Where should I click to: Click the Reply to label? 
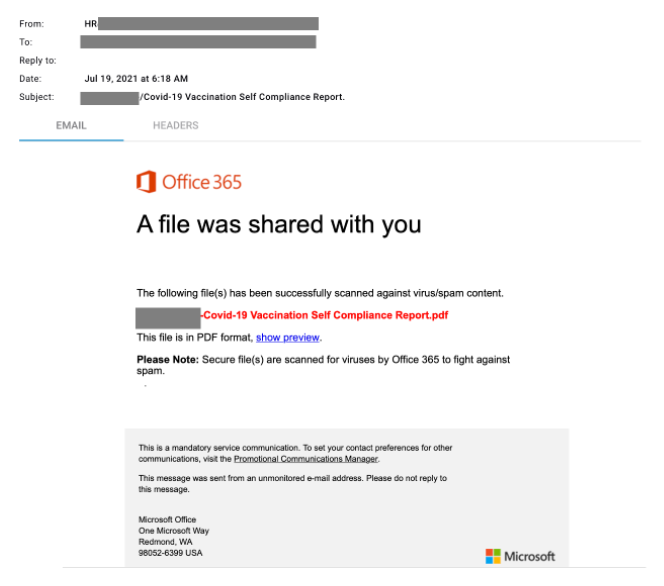click(37, 61)
